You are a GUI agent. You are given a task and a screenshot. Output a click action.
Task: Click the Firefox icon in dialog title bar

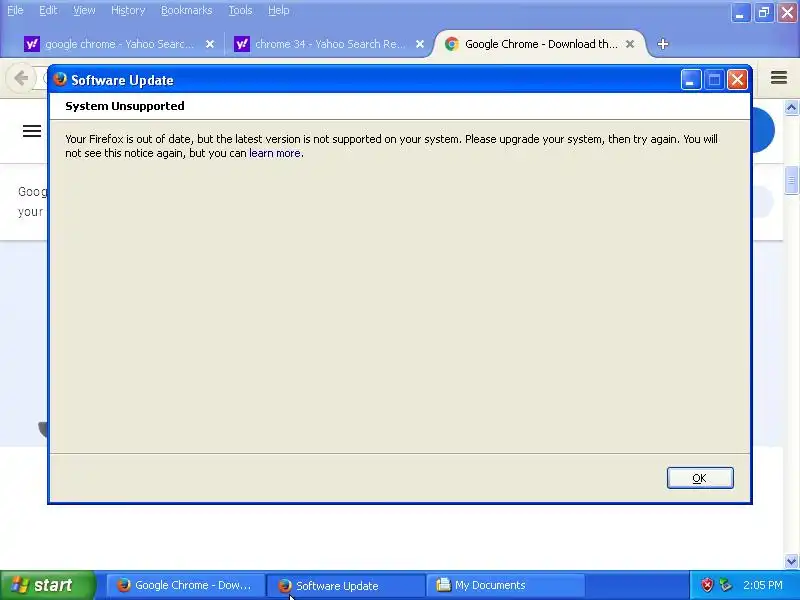[60, 80]
